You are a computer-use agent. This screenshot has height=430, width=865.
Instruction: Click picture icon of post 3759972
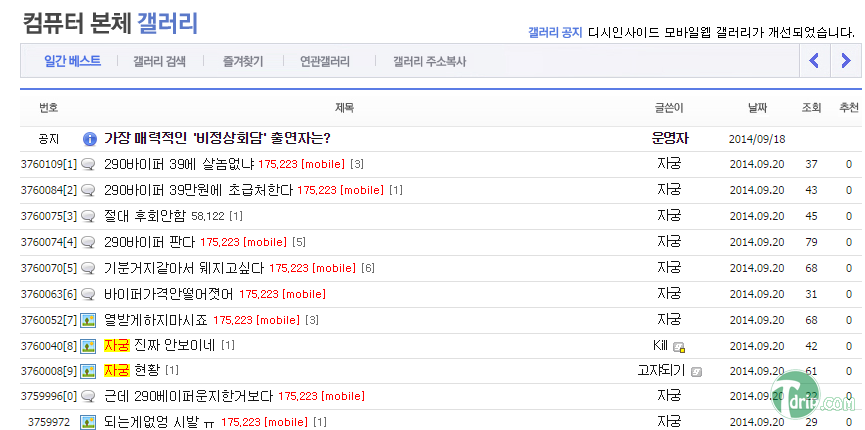click(x=88, y=422)
